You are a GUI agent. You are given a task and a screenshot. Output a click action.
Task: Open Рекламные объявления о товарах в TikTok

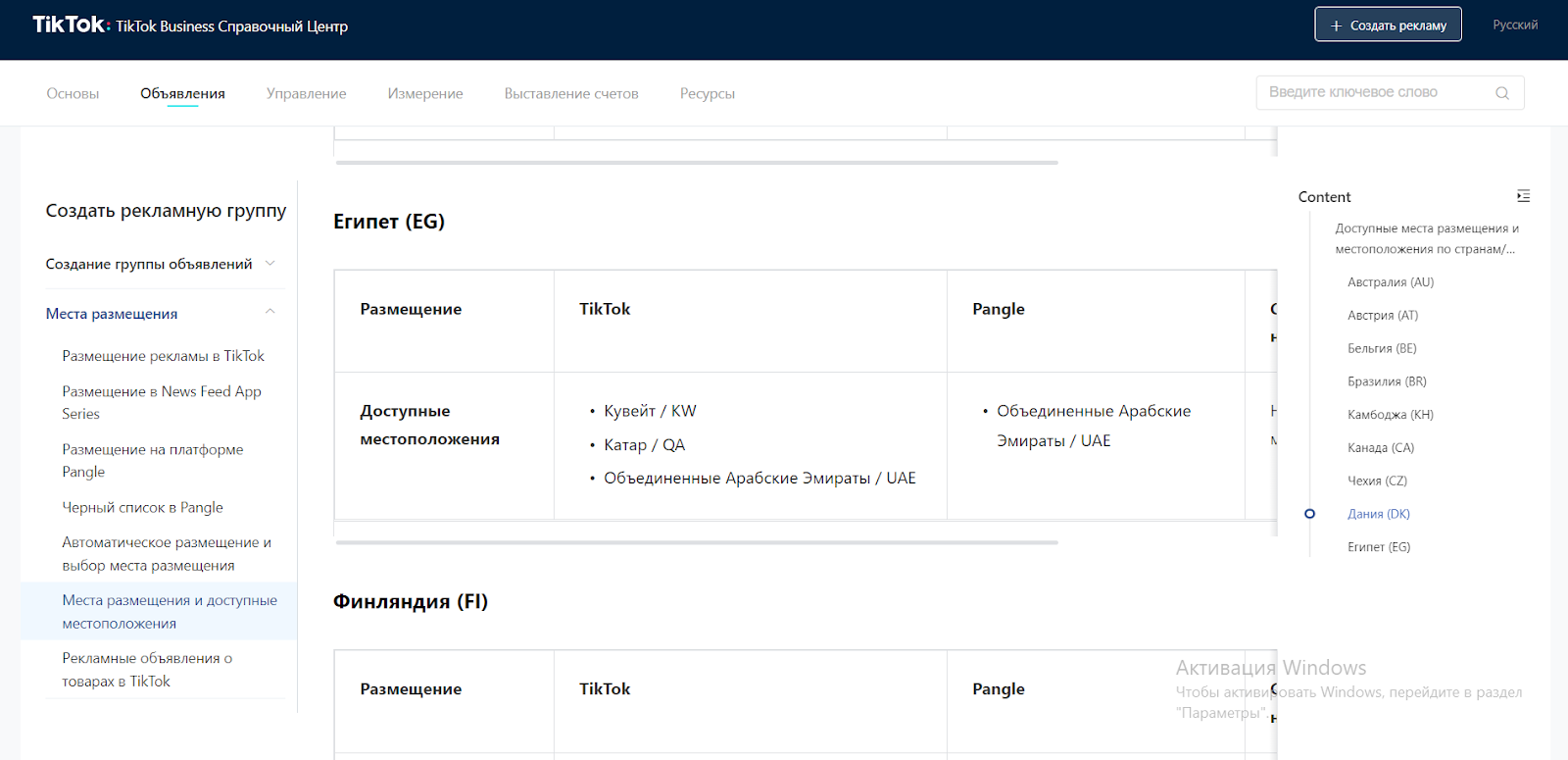(147, 669)
